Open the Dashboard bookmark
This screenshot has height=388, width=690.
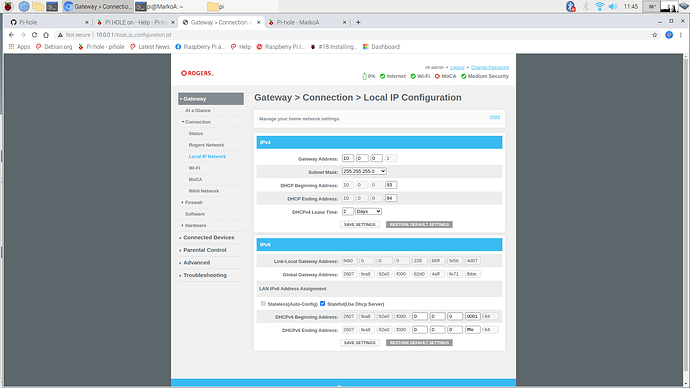[x=381, y=47]
